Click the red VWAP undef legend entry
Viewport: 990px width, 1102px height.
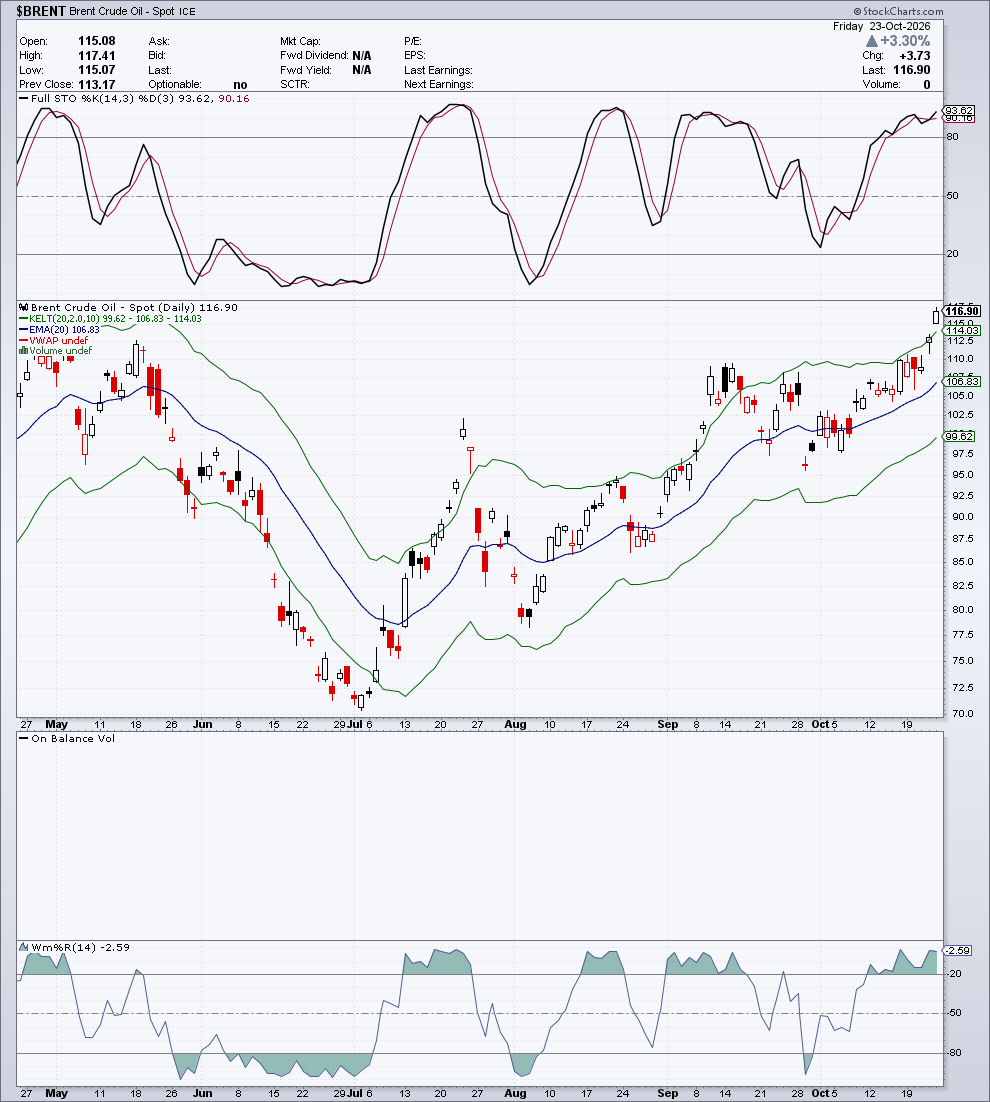coord(54,340)
